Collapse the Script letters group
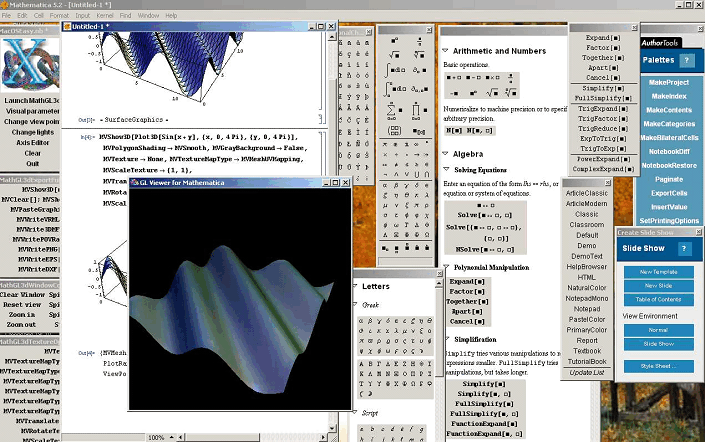 pos(355,412)
